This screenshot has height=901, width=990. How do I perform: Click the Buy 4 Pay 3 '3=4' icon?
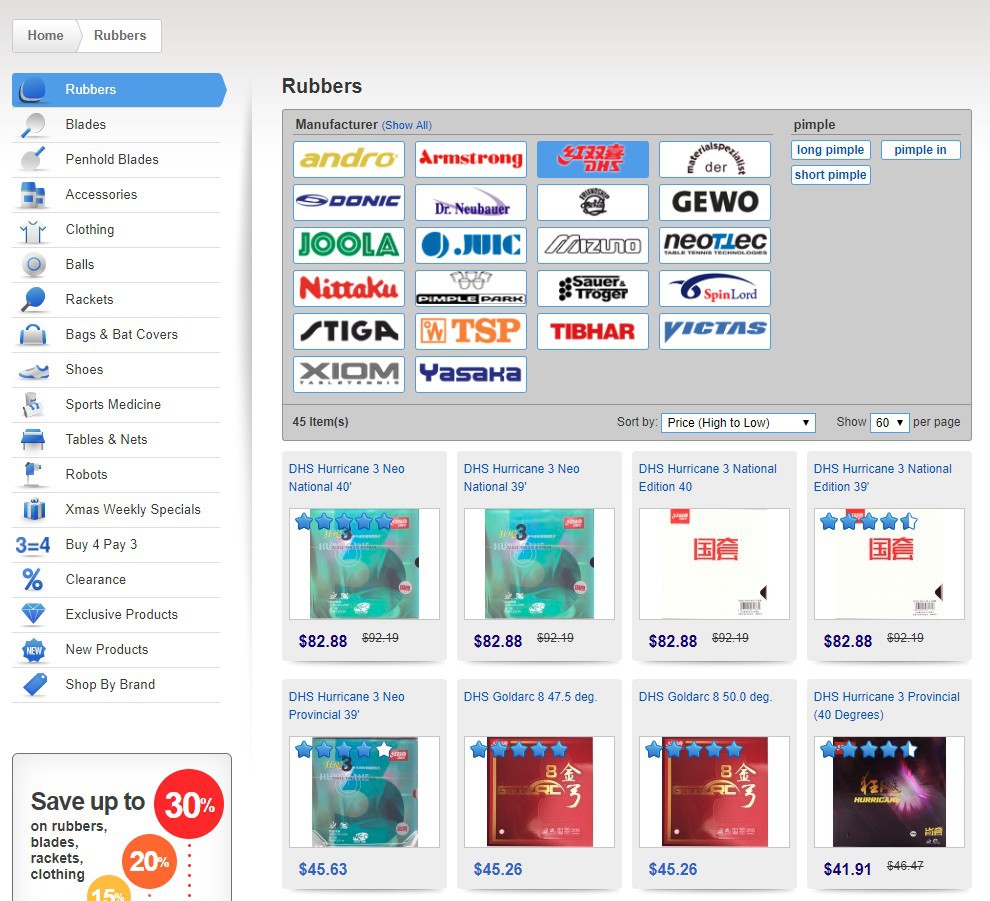click(x=33, y=545)
